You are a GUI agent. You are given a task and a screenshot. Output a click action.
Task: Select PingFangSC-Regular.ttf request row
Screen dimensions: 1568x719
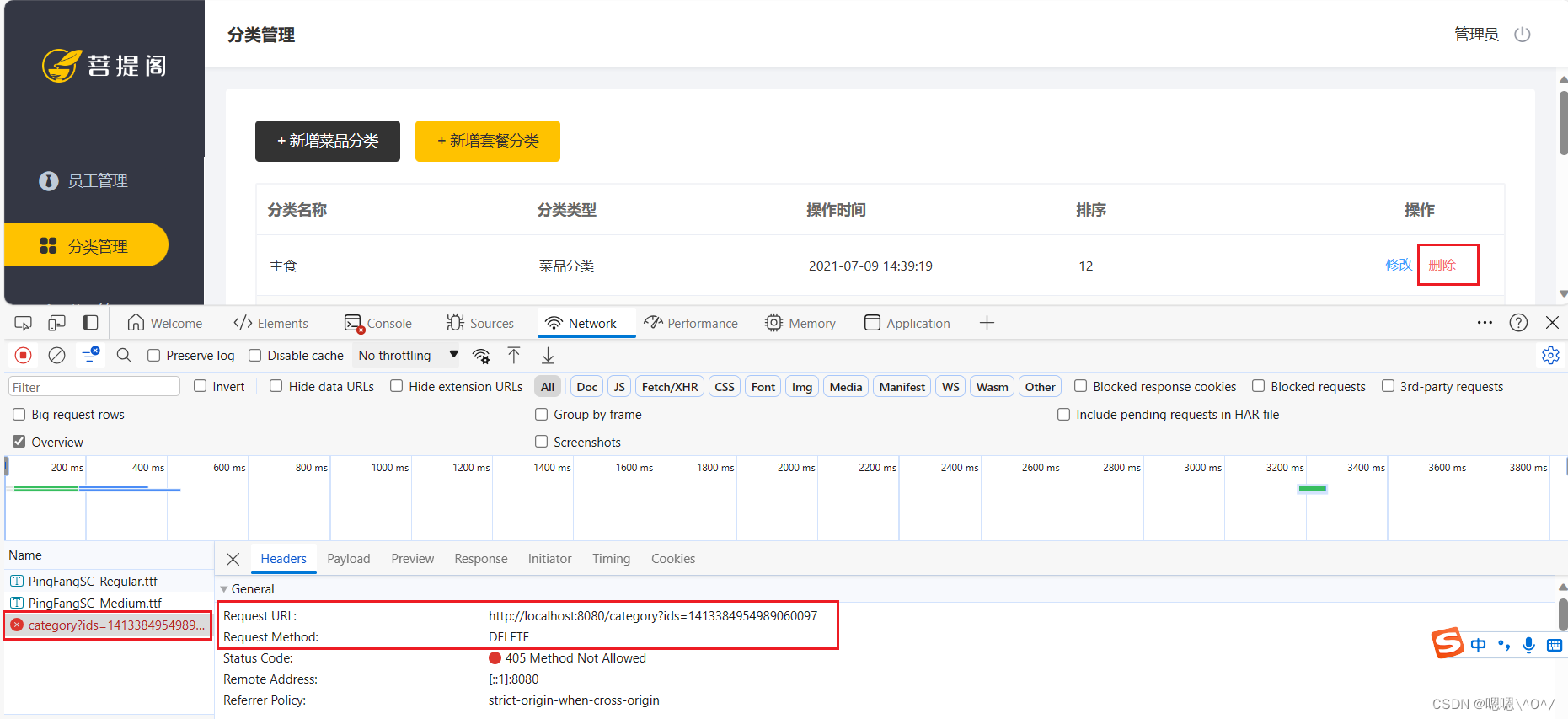click(x=108, y=581)
